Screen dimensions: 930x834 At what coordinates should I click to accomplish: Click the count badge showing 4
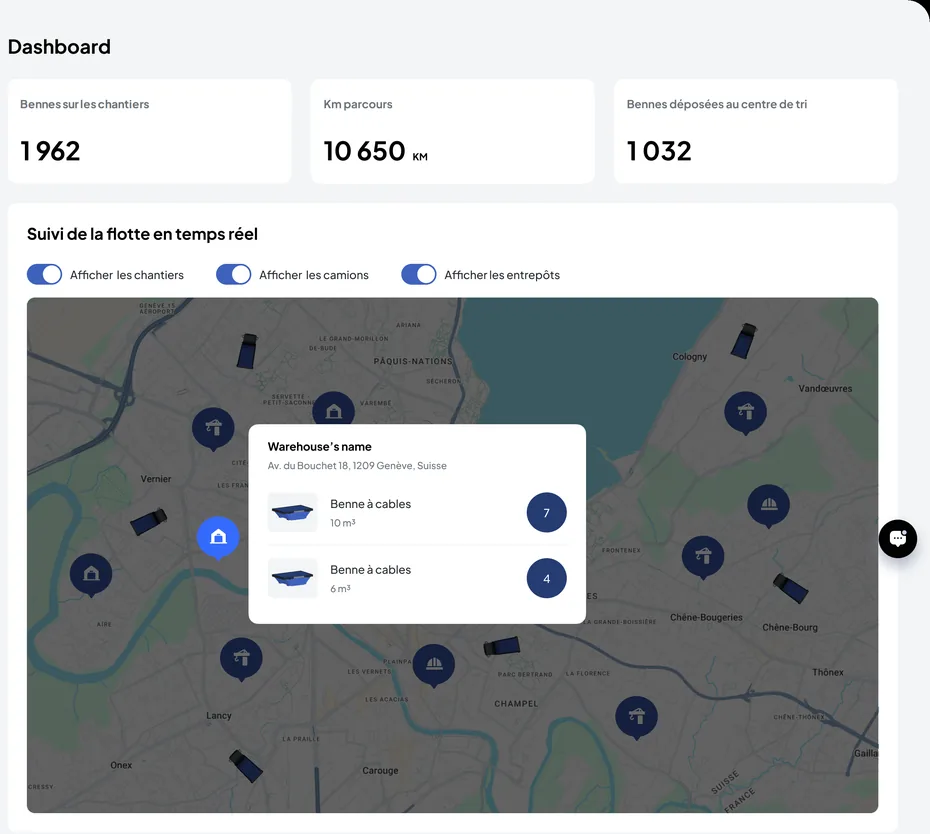coord(546,578)
